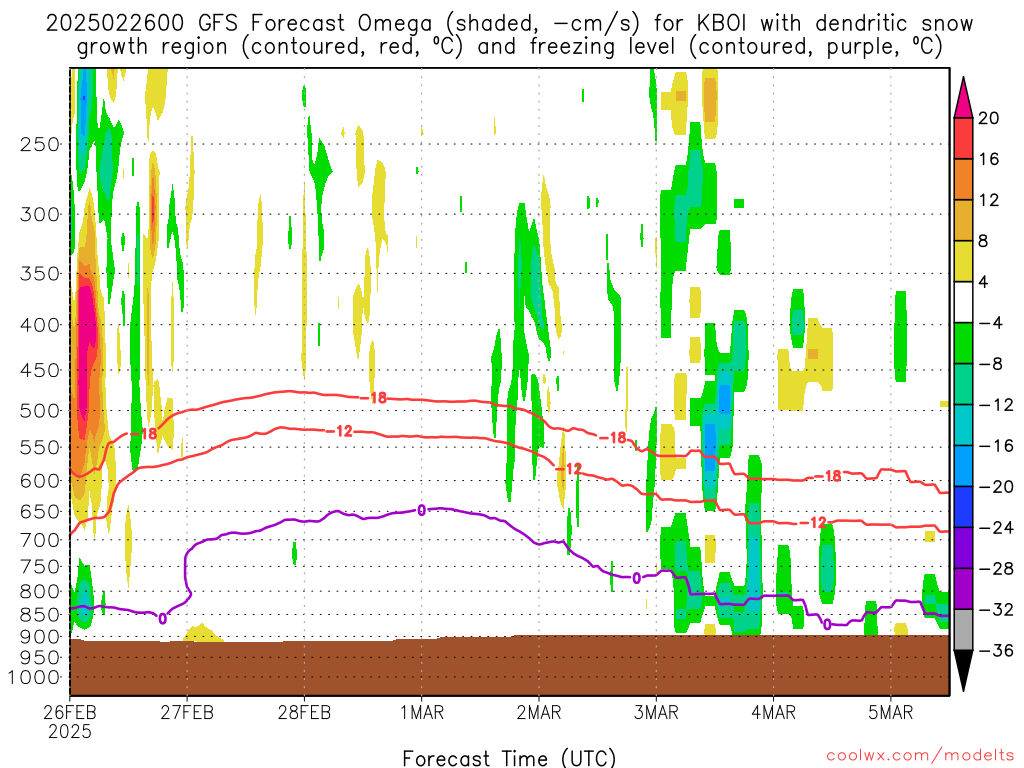The width and height of the screenshot is (1024, 768).
Task: Click the 350 pressure level label
Action: click(x=40, y=274)
